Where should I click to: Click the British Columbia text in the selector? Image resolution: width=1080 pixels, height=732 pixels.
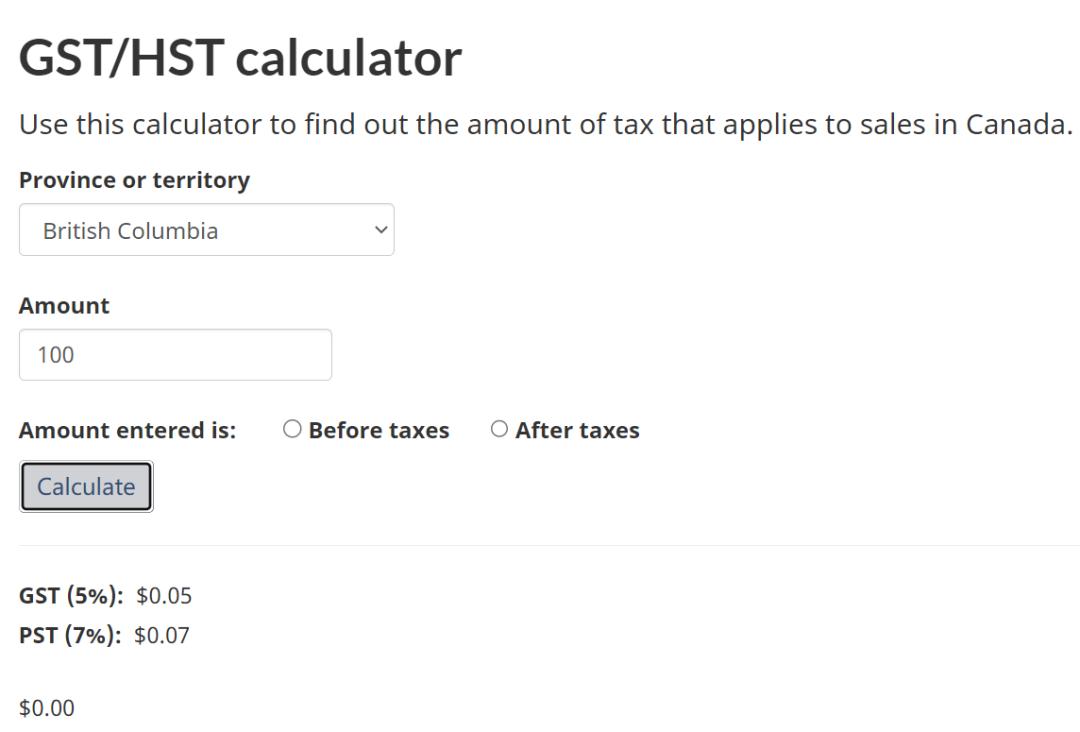coord(130,231)
